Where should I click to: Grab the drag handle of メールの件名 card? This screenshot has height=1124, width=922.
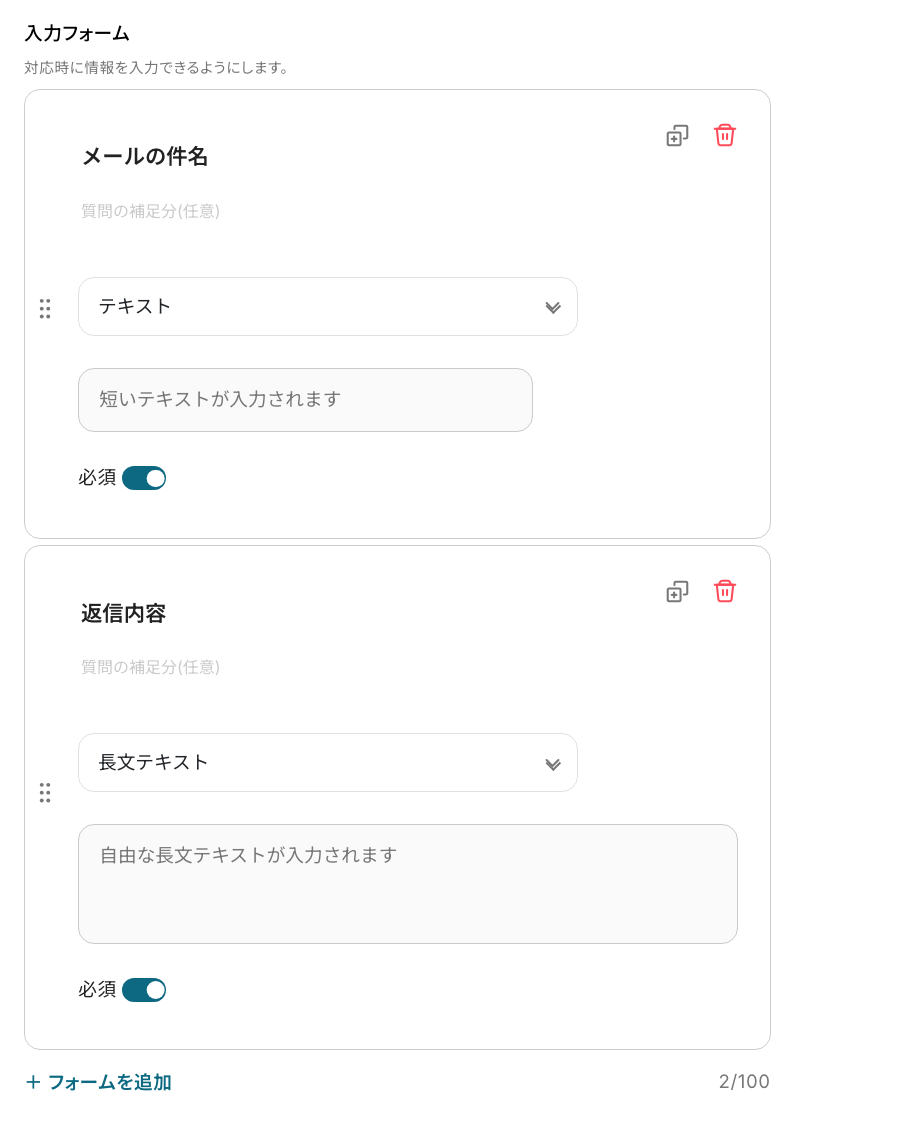click(x=44, y=308)
